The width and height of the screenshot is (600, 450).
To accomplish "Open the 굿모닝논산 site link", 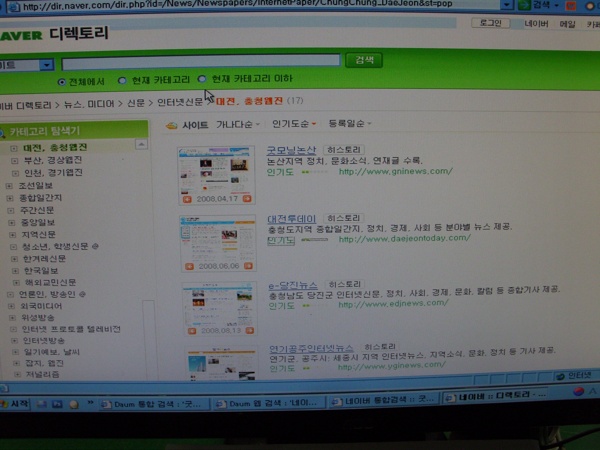I will pyautogui.click(x=291, y=150).
